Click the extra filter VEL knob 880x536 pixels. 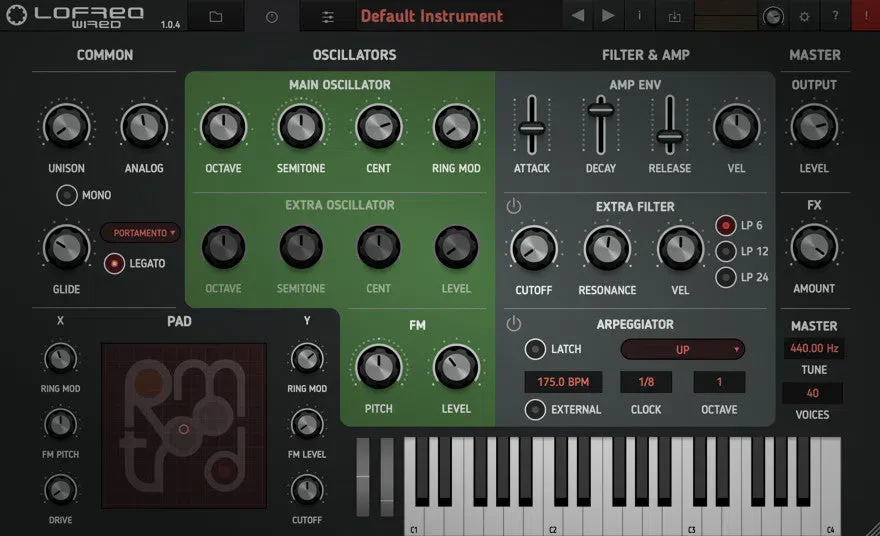coord(680,249)
